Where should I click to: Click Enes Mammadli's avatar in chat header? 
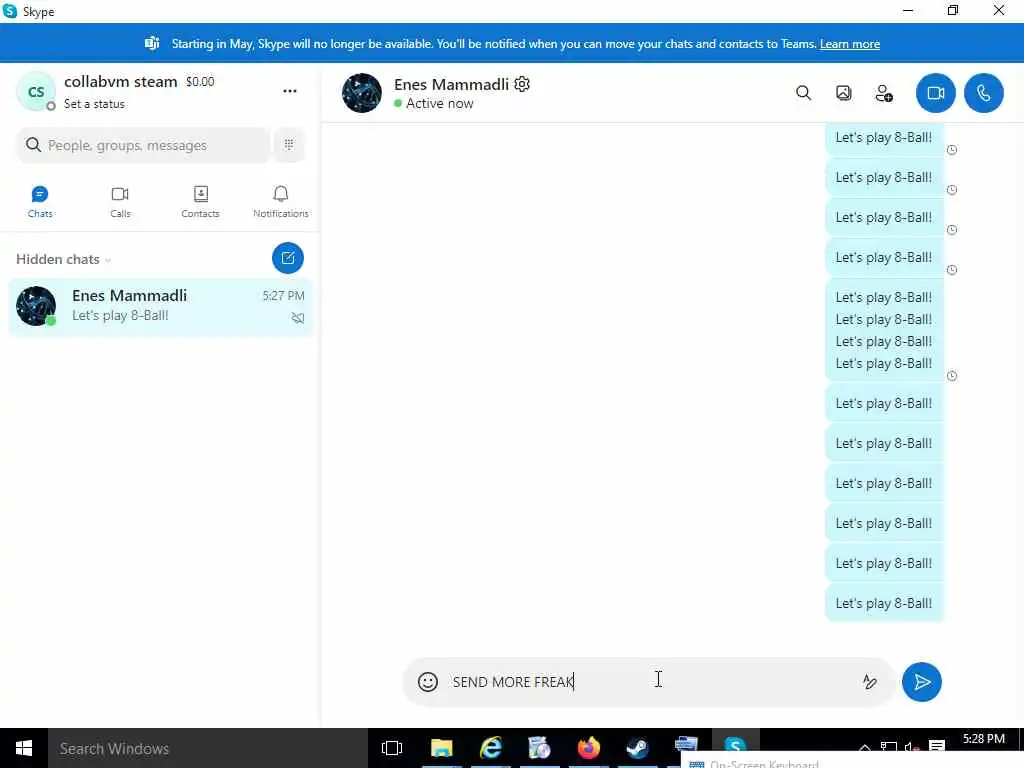click(x=362, y=93)
